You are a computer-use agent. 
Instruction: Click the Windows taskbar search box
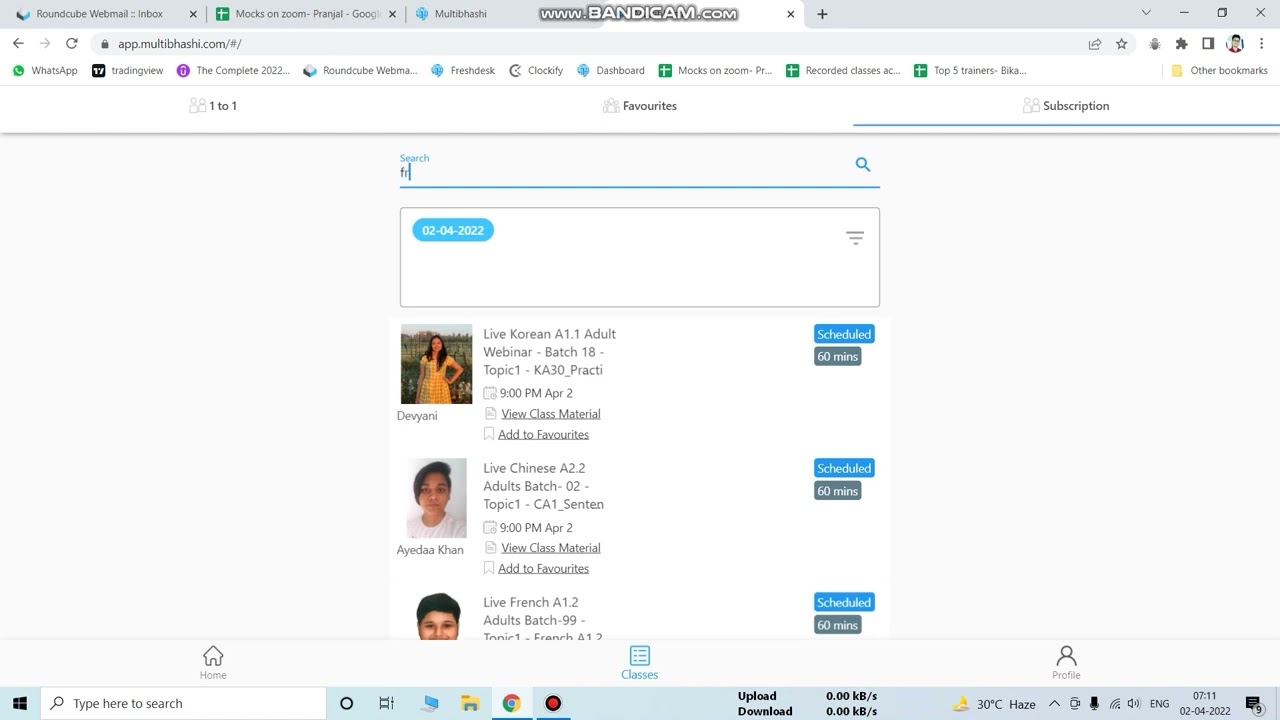(x=184, y=703)
